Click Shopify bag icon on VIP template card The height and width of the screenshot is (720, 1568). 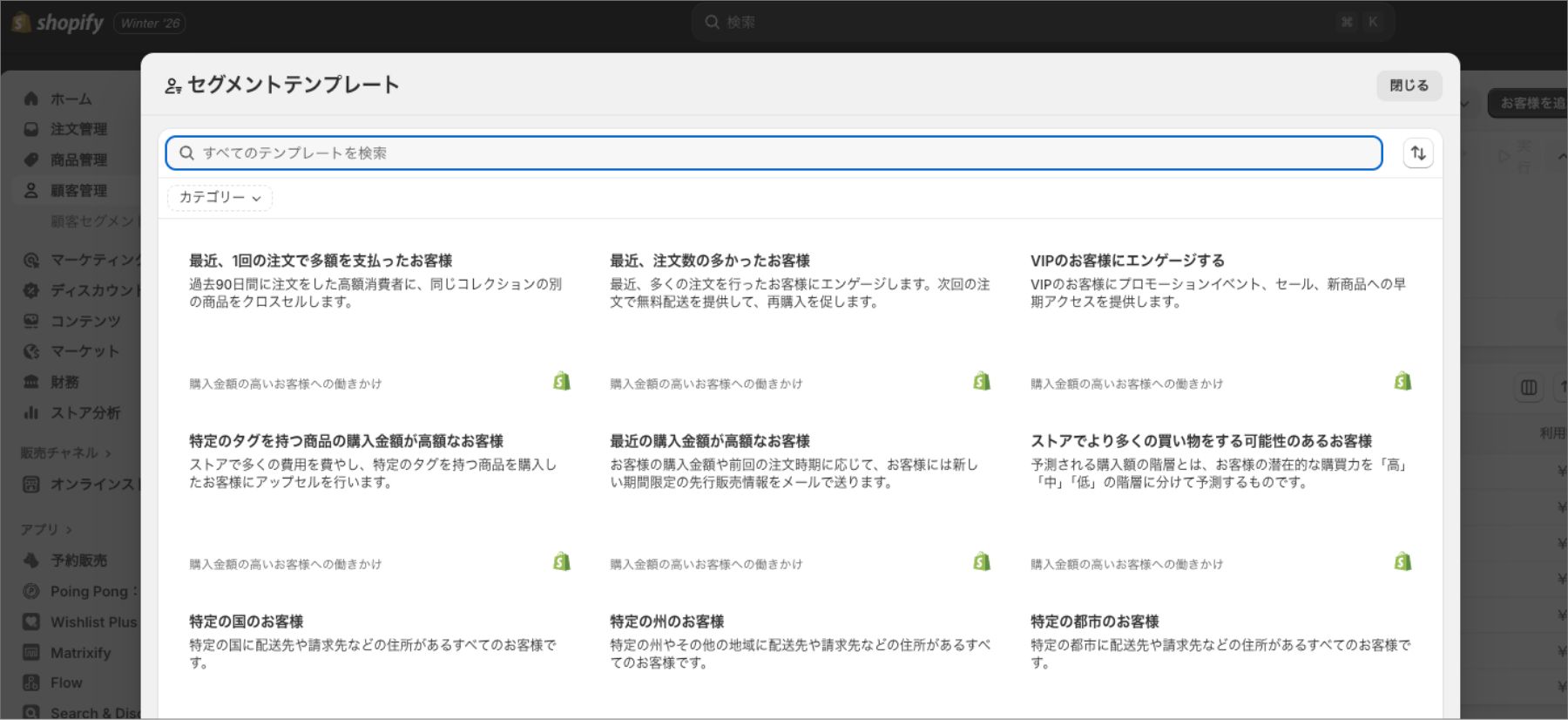click(x=1402, y=382)
